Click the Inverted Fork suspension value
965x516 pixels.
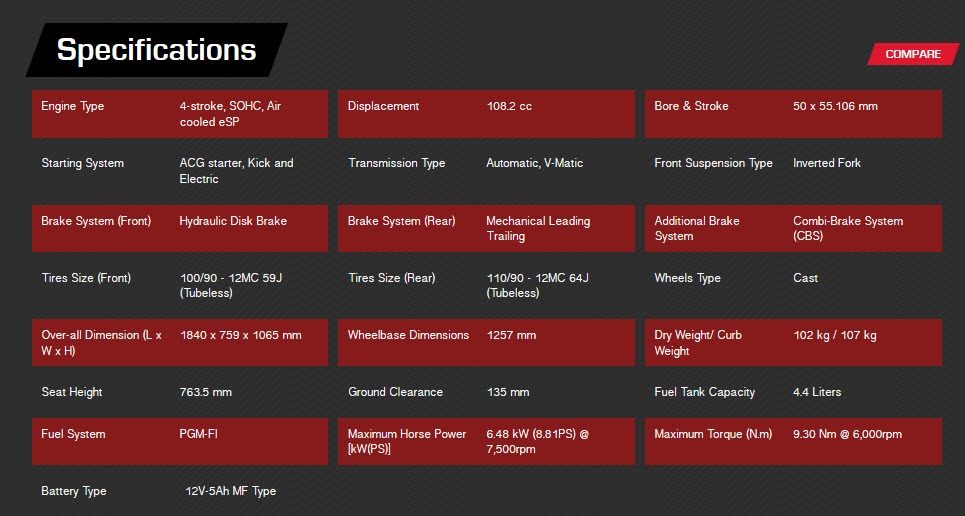pyautogui.click(x=826, y=163)
